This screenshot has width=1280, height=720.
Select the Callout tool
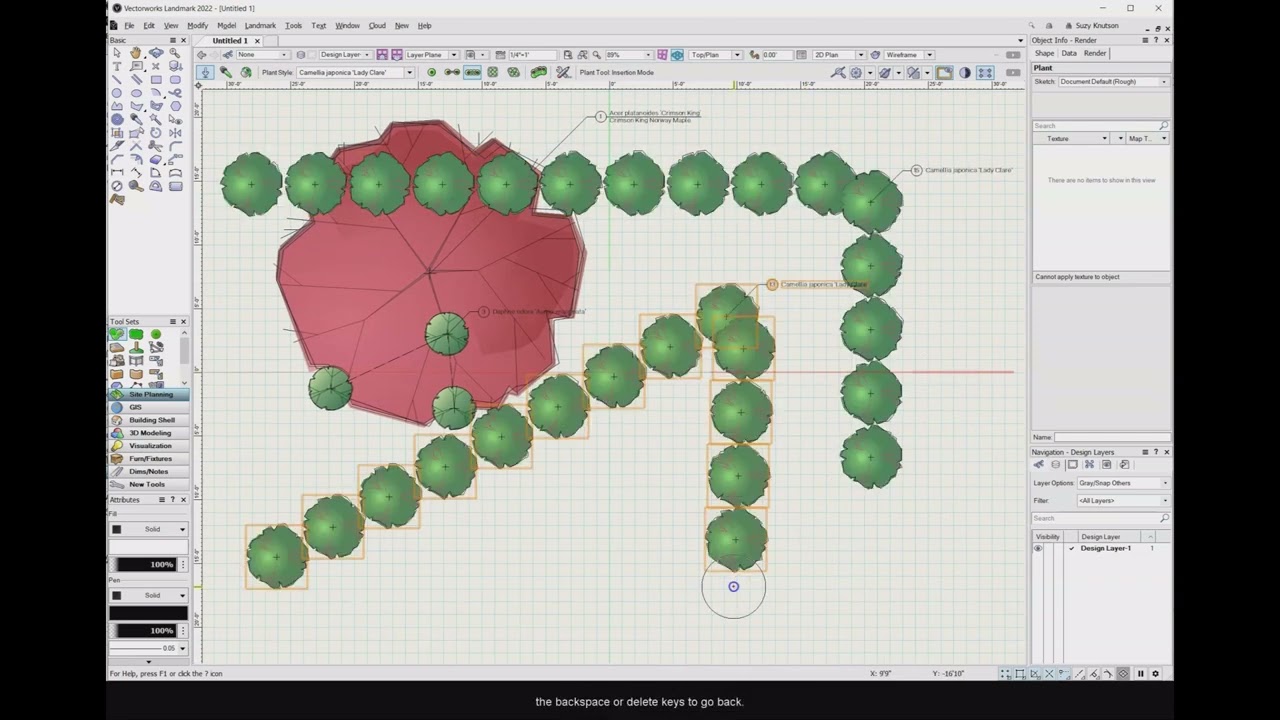136,66
